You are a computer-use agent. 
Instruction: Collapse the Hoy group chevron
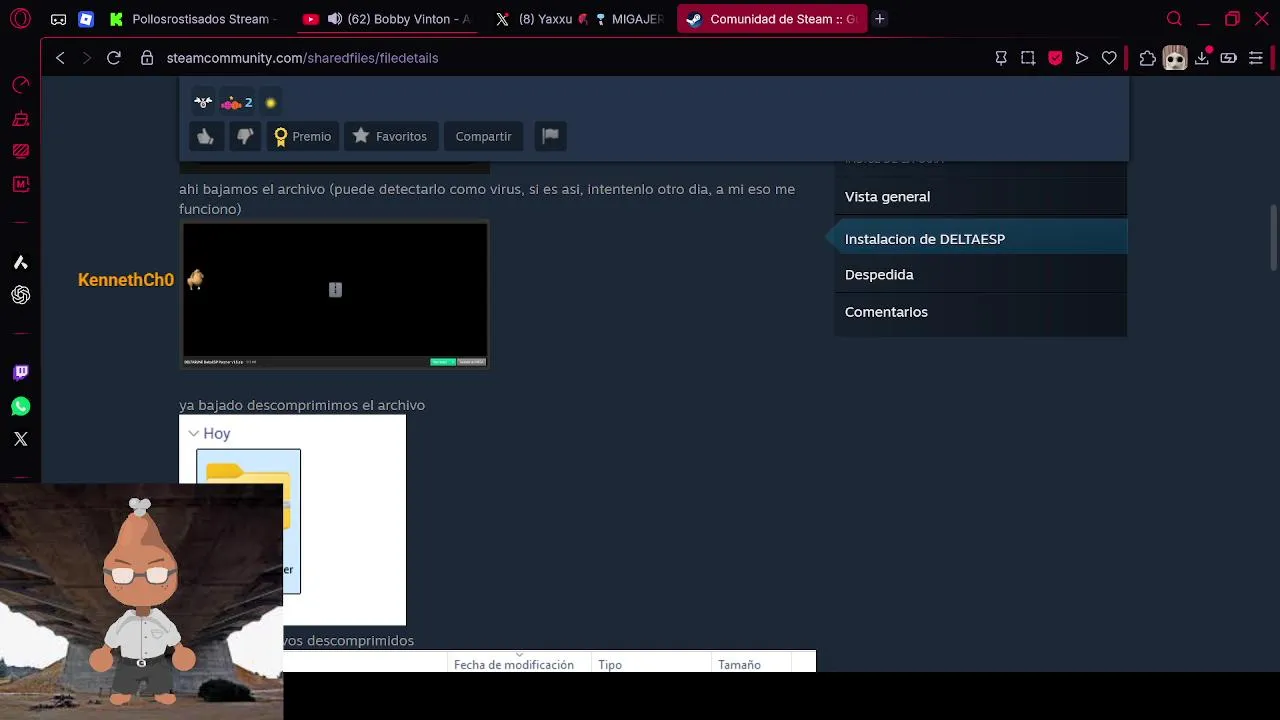(194, 434)
